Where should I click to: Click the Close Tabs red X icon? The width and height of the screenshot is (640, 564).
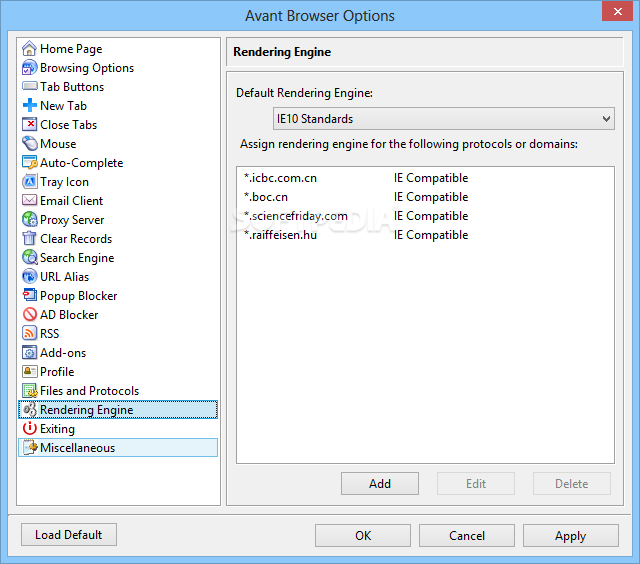[x=29, y=124]
